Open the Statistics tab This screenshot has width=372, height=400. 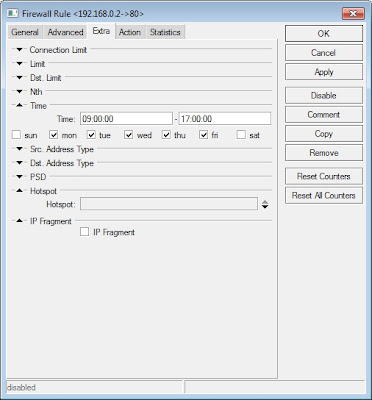click(165, 32)
